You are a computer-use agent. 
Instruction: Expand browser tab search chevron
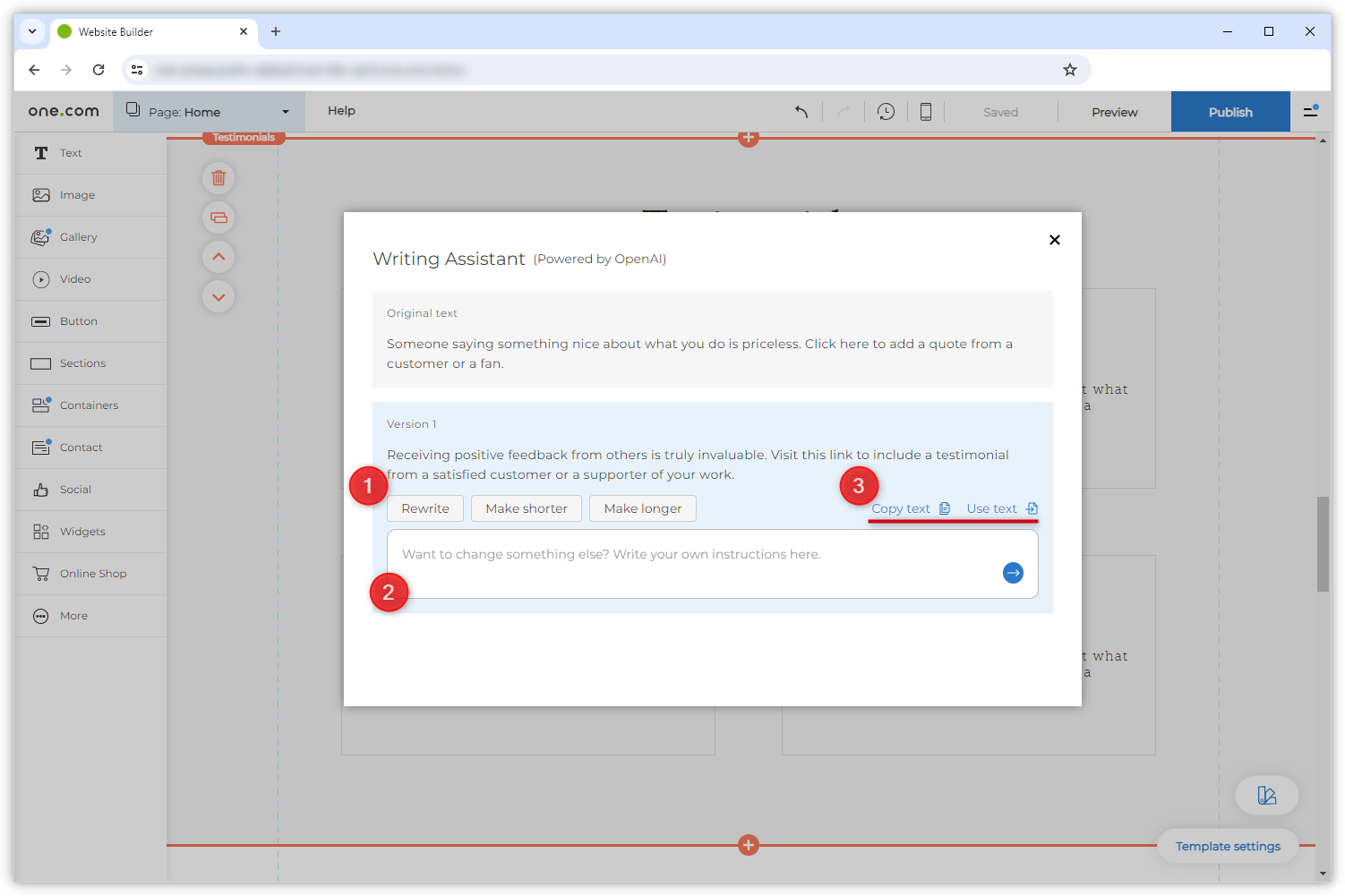[32, 31]
